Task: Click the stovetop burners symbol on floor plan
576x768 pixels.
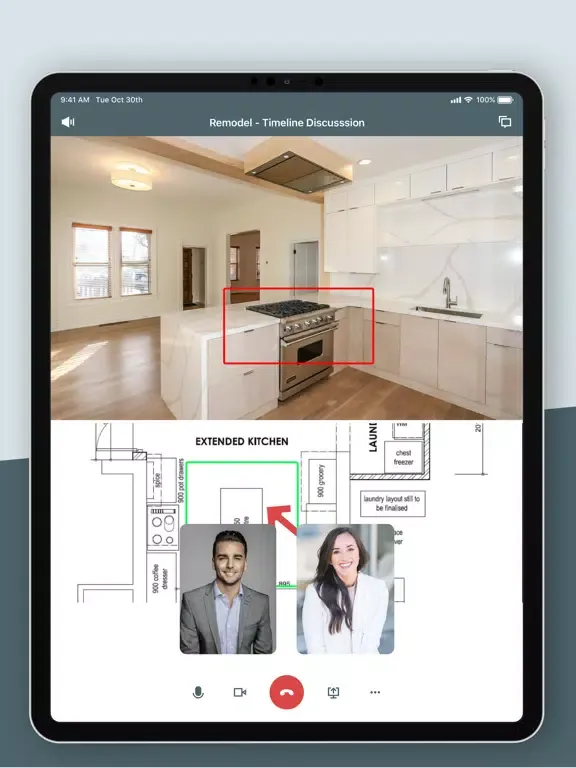Action: [x=163, y=527]
